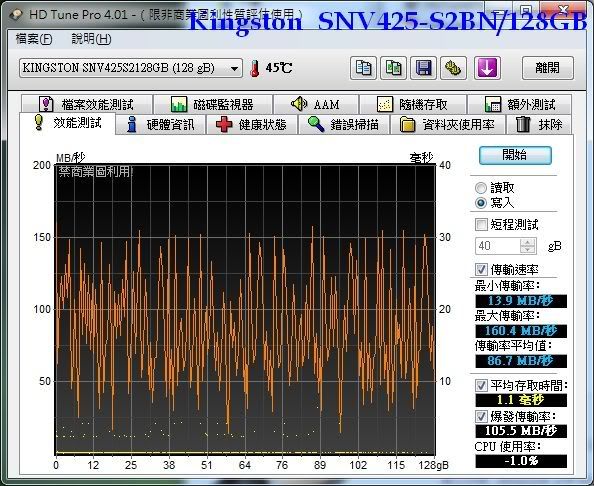Click the 開始 start button
Image resolution: width=594 pixels, height=486 pixels.
515,155
